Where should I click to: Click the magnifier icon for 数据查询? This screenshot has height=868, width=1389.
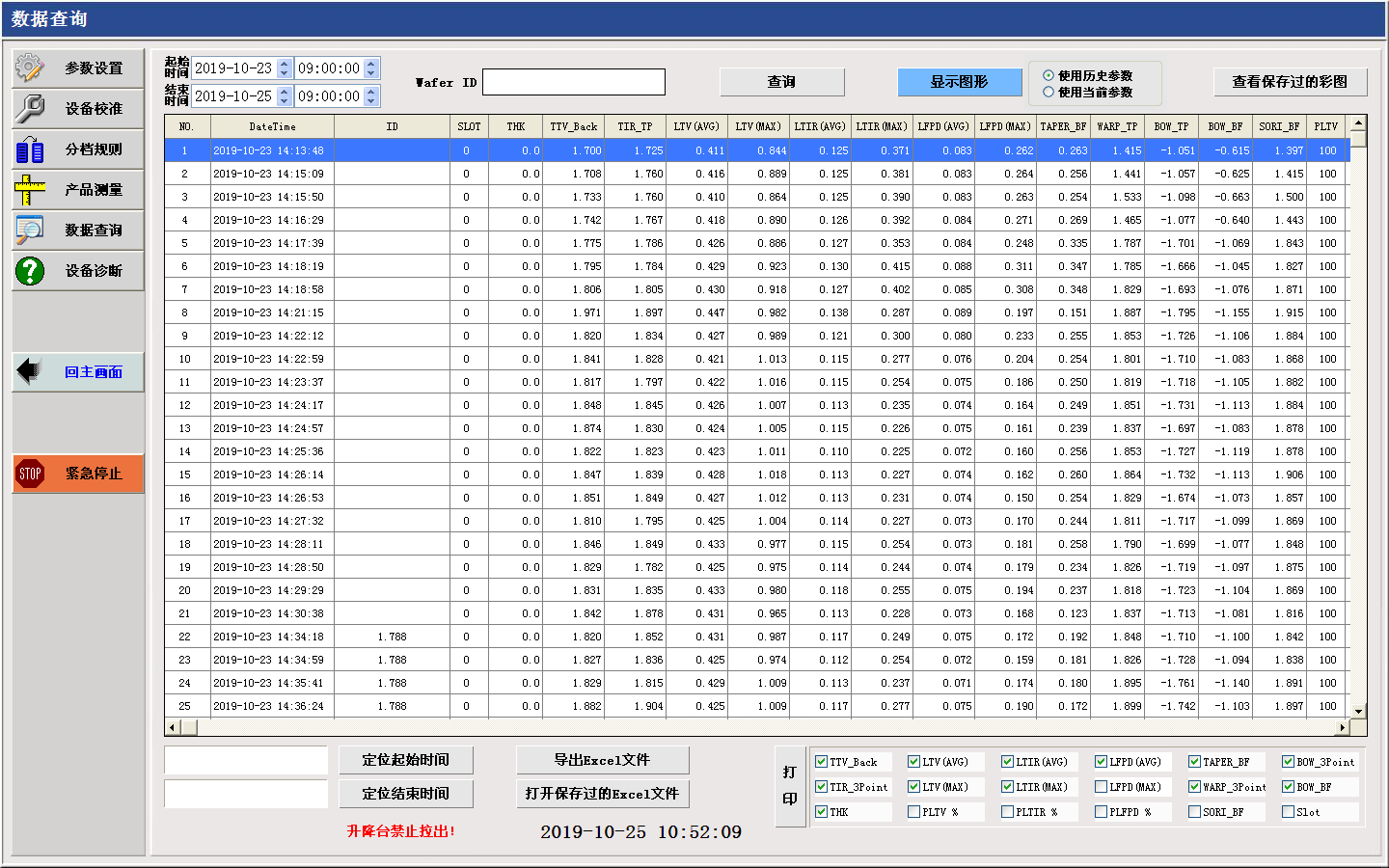[30, 231]
